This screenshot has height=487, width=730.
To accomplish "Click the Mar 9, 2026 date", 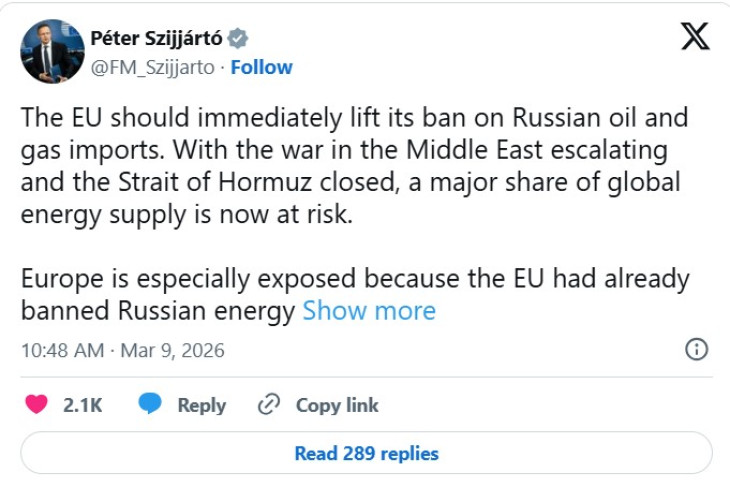I will 173,350.
